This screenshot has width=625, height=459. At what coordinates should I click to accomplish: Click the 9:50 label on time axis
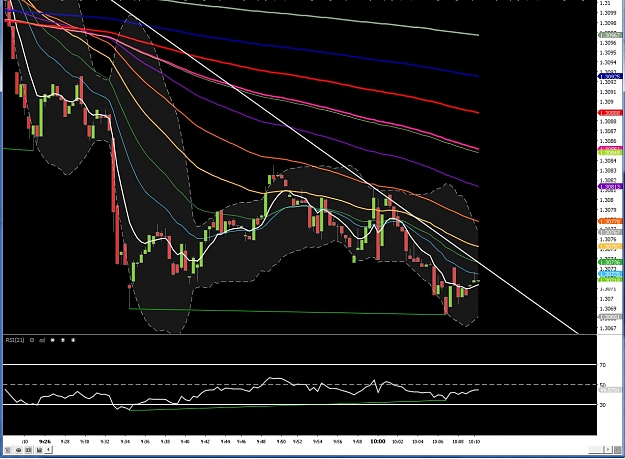(x=281, y=441)
